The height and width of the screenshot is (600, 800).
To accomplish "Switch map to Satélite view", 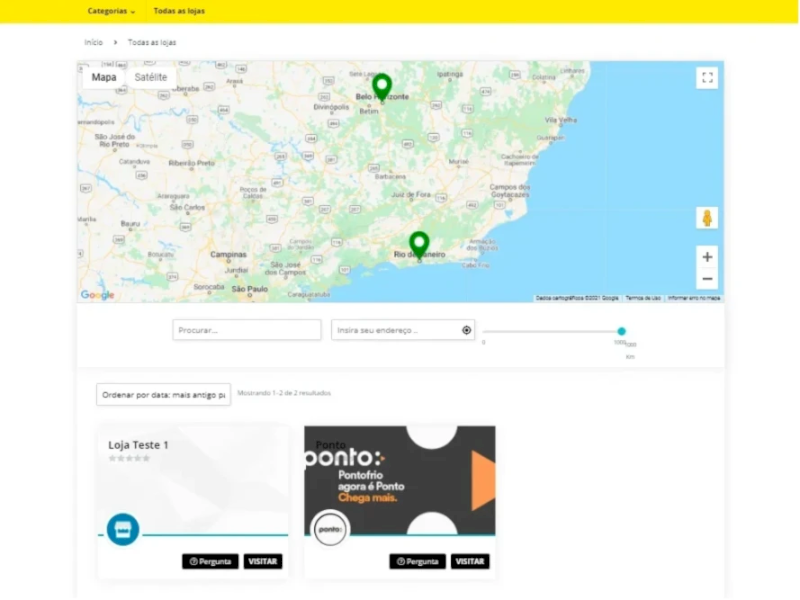I will (151, 77).
